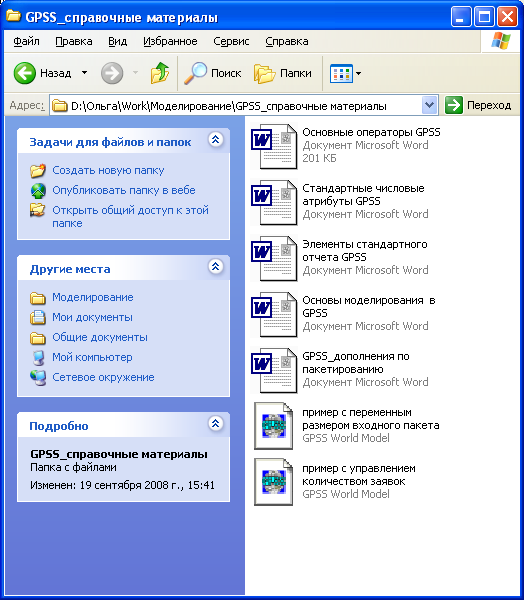524x600 pixels.
Task: Click file name Основы моделирования в GPSS
Action: [x=369, y=307]
